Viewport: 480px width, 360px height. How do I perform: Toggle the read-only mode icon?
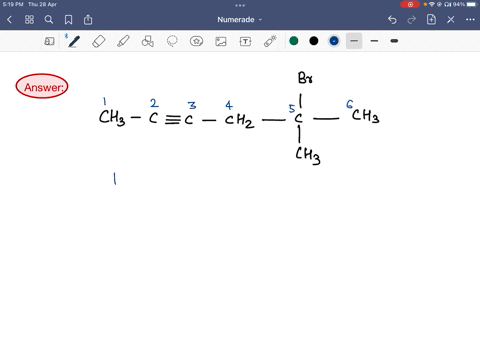[x=49, y=41]
